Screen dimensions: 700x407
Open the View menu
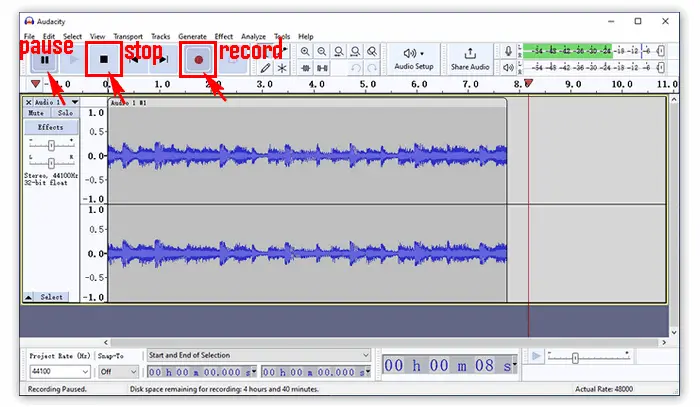coord(97,37)
